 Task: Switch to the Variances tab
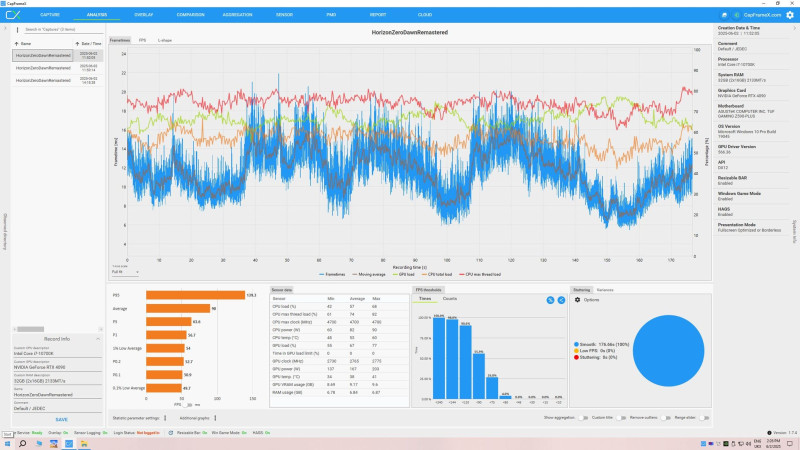(605, 290)
